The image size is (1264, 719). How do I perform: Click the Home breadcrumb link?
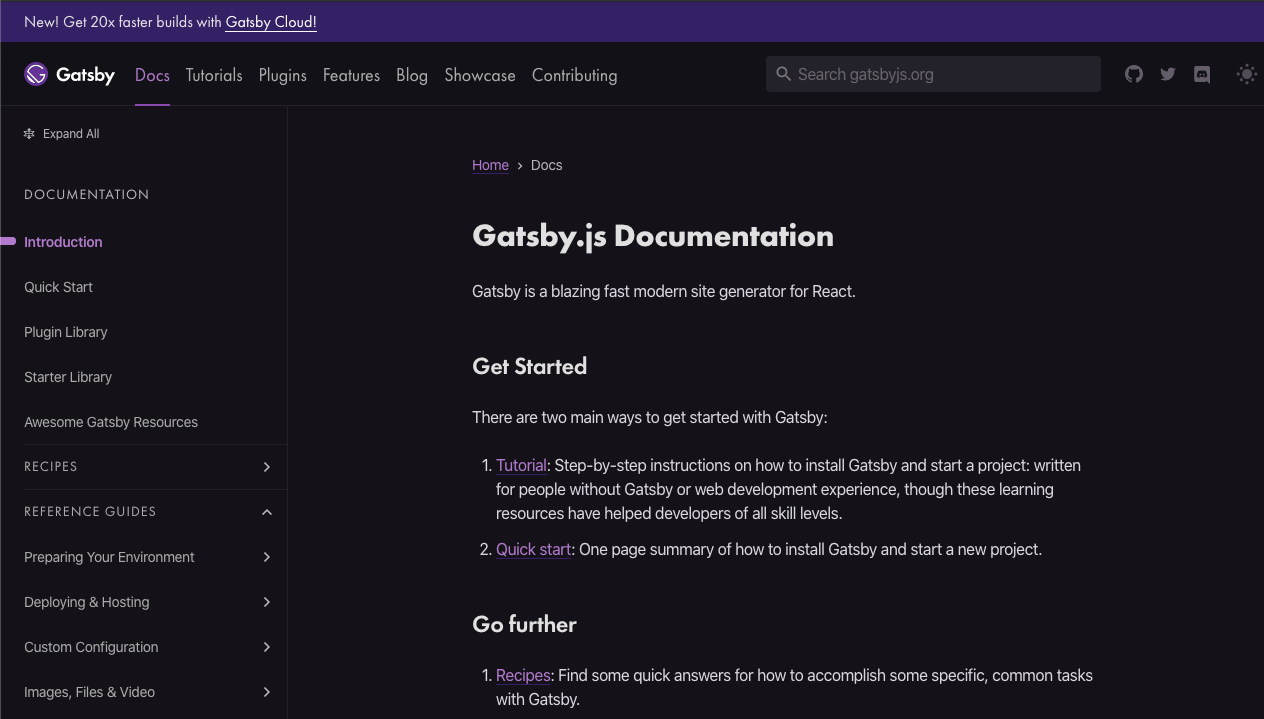[490, 165]
